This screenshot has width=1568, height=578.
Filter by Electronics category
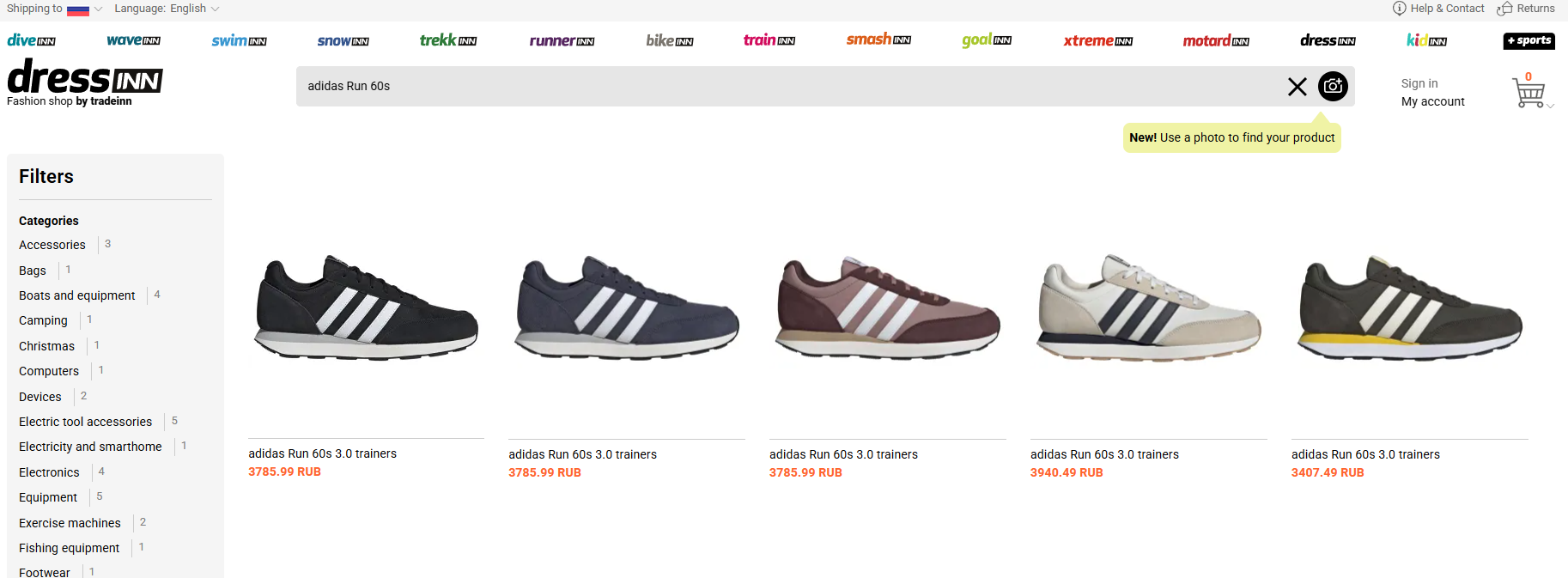point(49,472)
